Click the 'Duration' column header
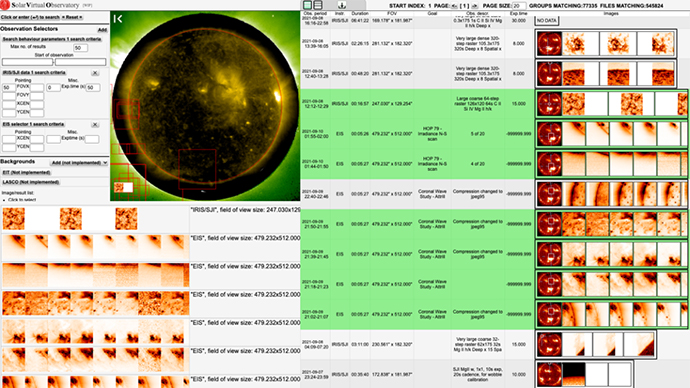690x388 pixels. [x=360, y=14]
